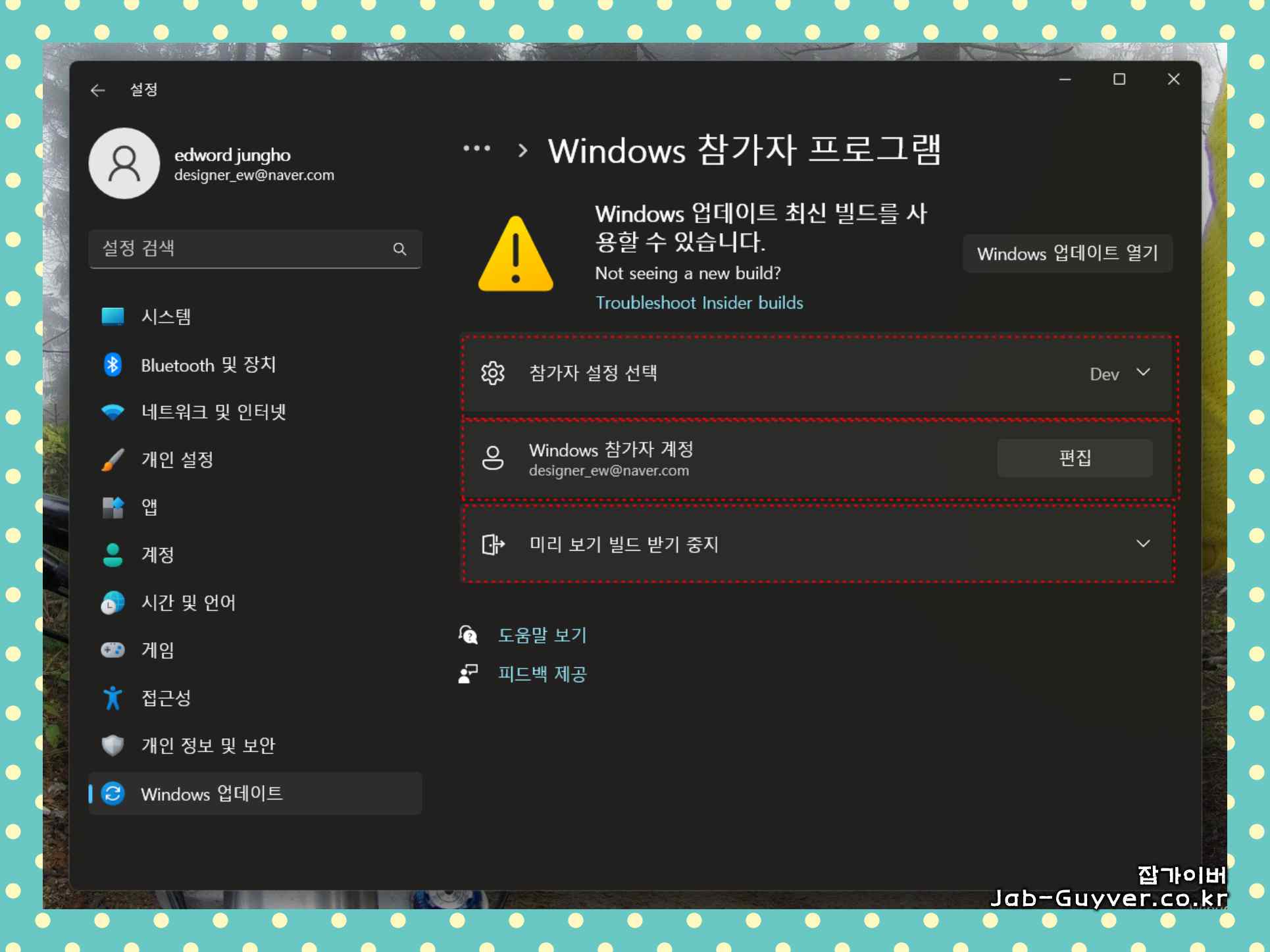The height and width of the screenshot is (952, 1270).
Task: Click the 편집 button for Insider account
Action: click(1074, 459)
